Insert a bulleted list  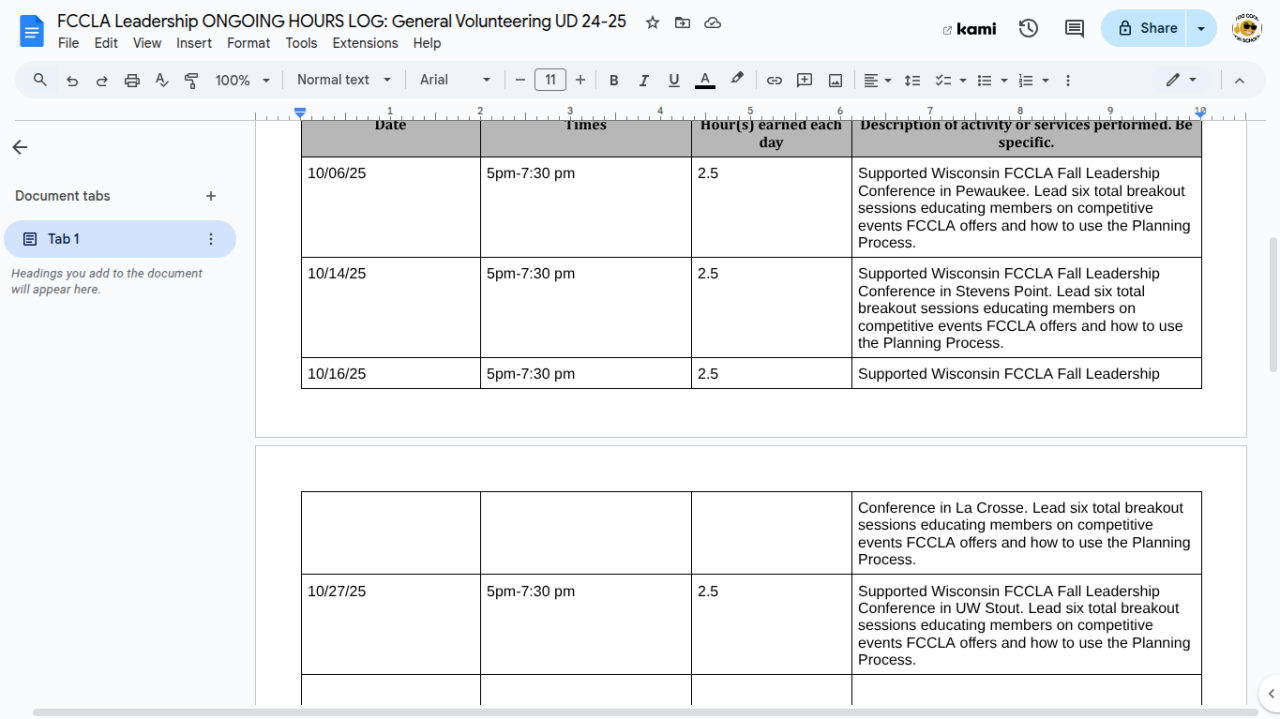pos(984,80)
